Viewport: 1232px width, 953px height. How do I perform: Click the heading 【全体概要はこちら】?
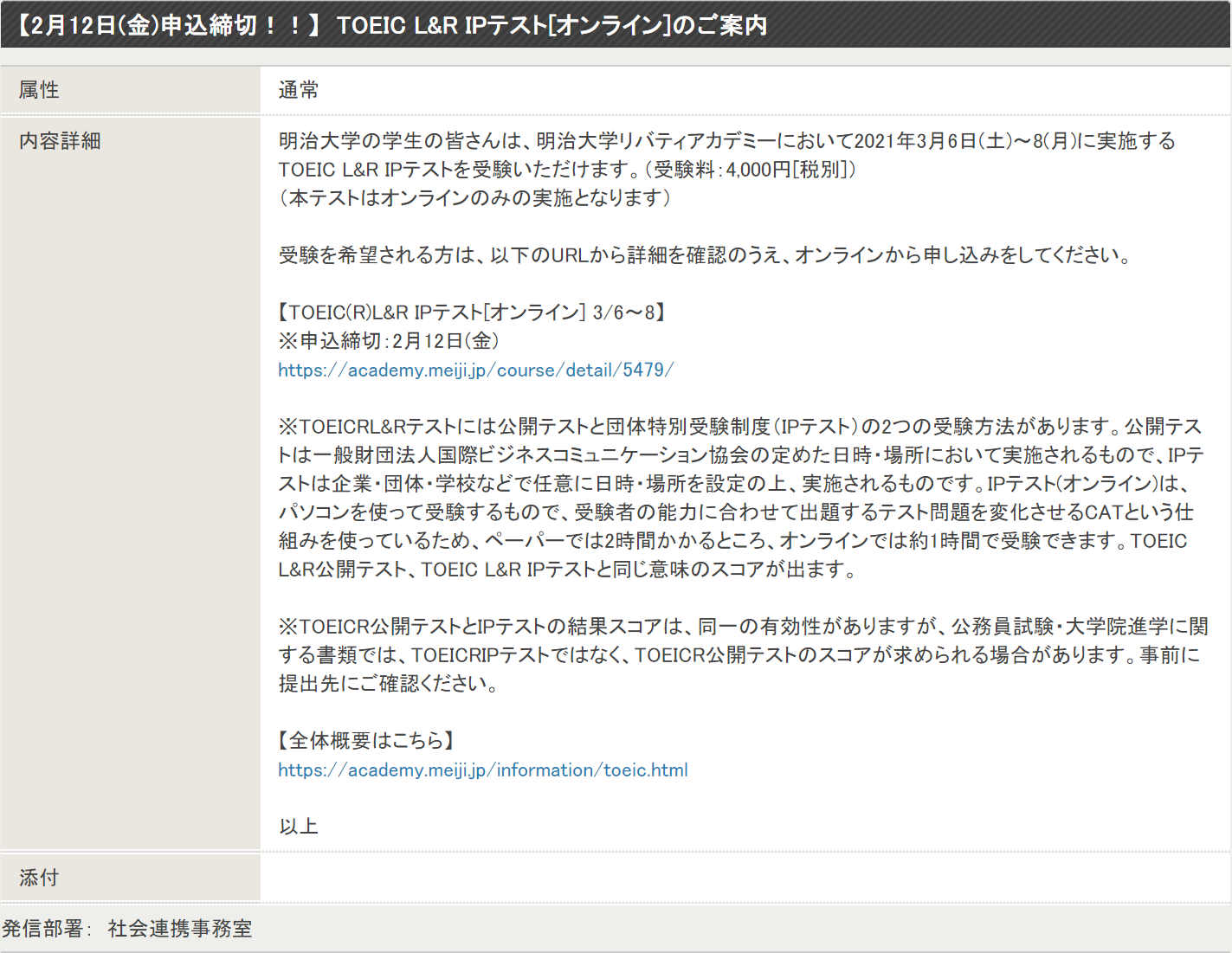[367, 741]
